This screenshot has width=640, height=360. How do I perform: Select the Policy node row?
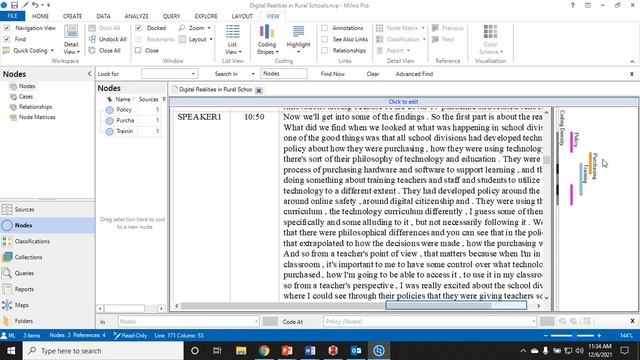tap(133, 110)
